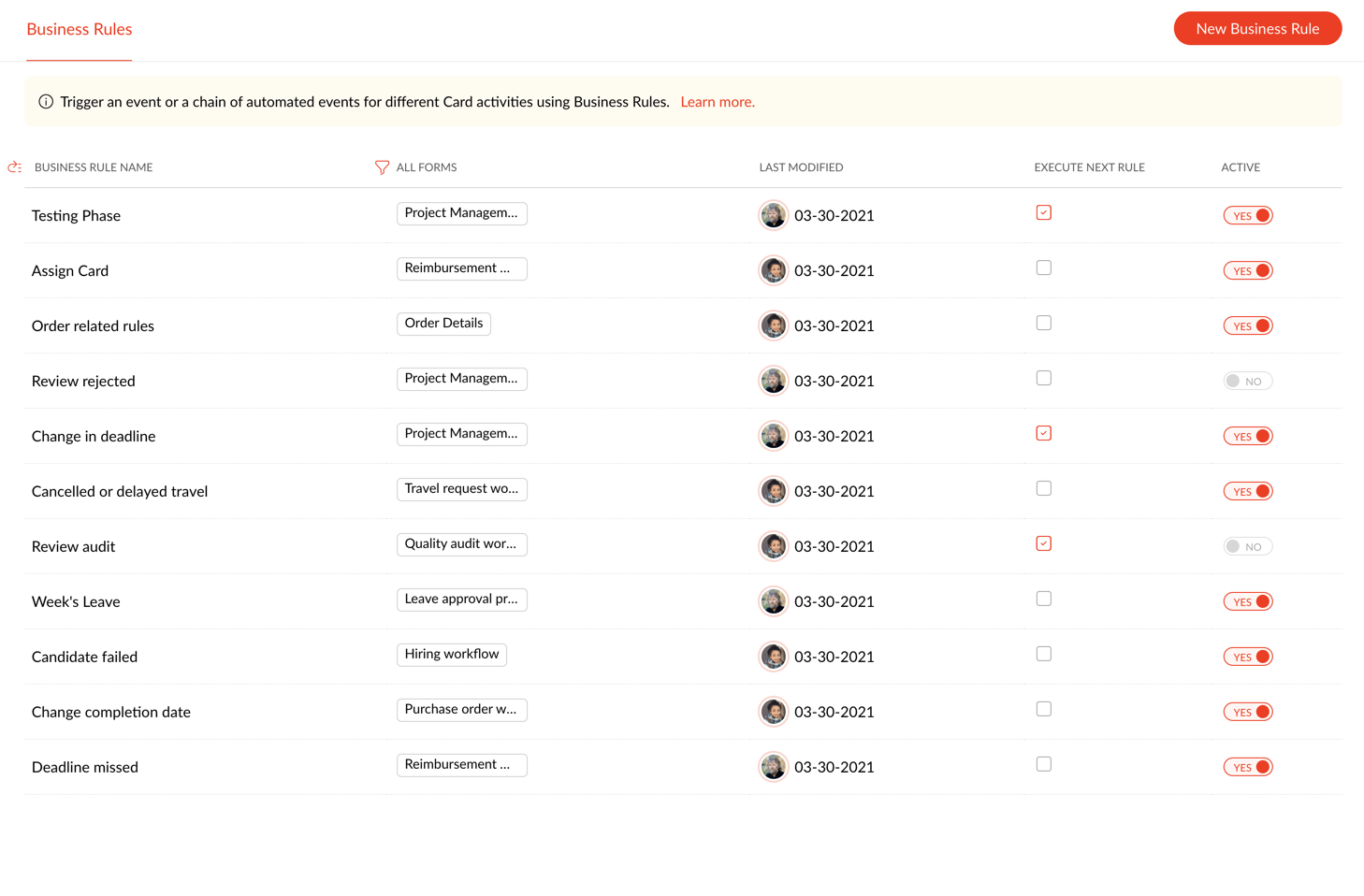The width and height of the screenshot is (1364, 896).
Task: Open the Business Rules tab
Action: coord(80,29)
